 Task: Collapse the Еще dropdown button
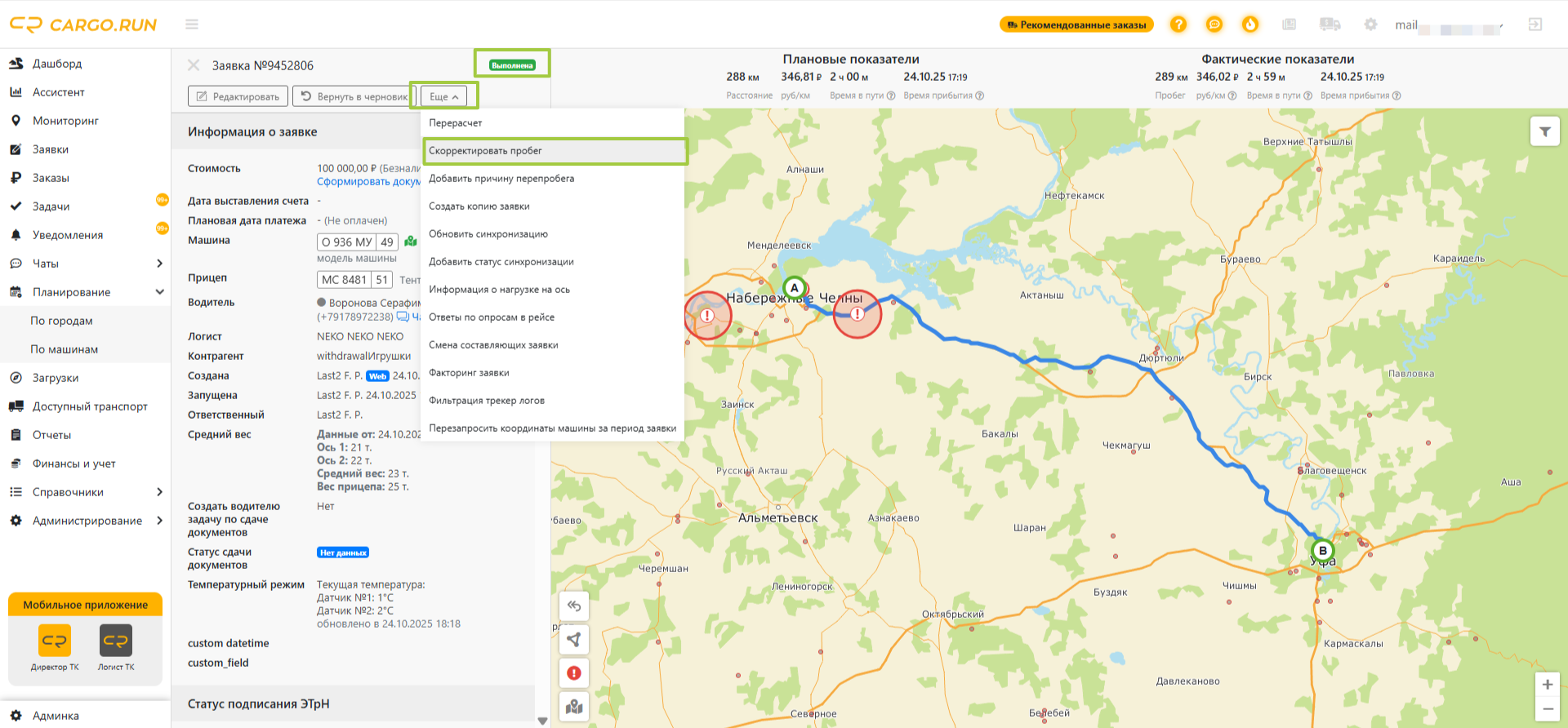443,96
